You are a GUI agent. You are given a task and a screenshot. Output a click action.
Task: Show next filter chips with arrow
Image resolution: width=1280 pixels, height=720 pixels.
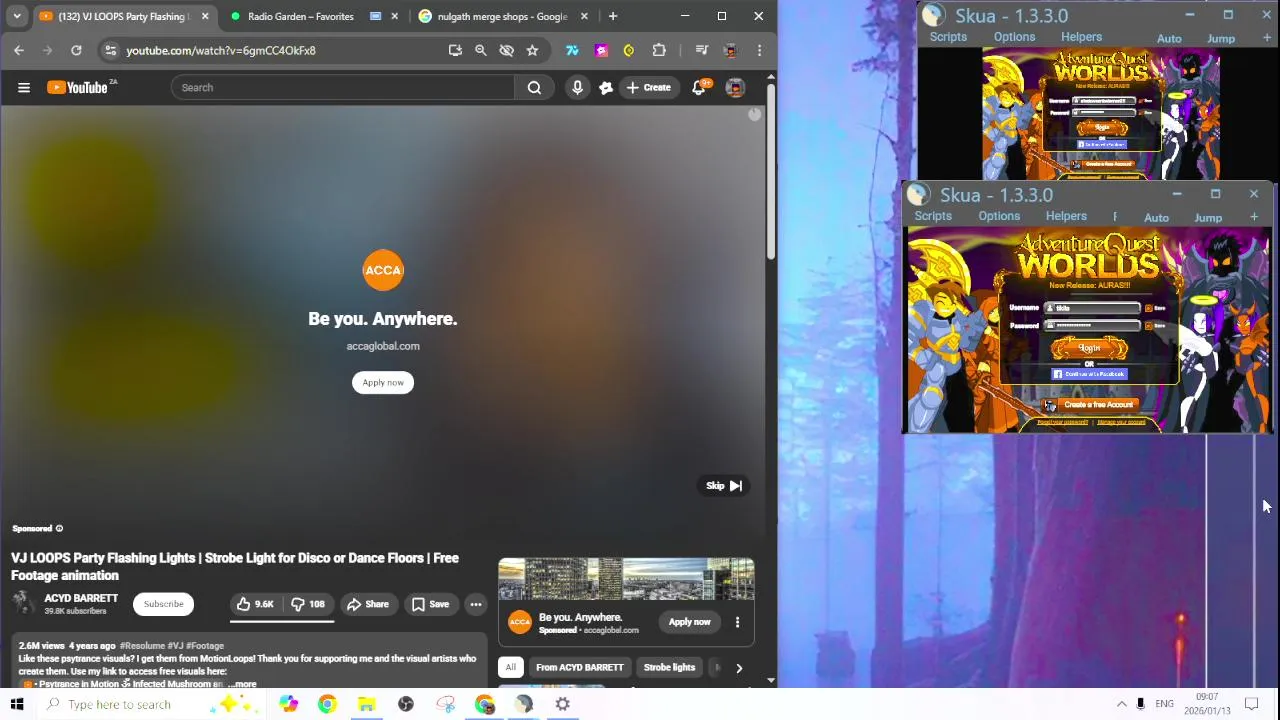tap(739, 668)
